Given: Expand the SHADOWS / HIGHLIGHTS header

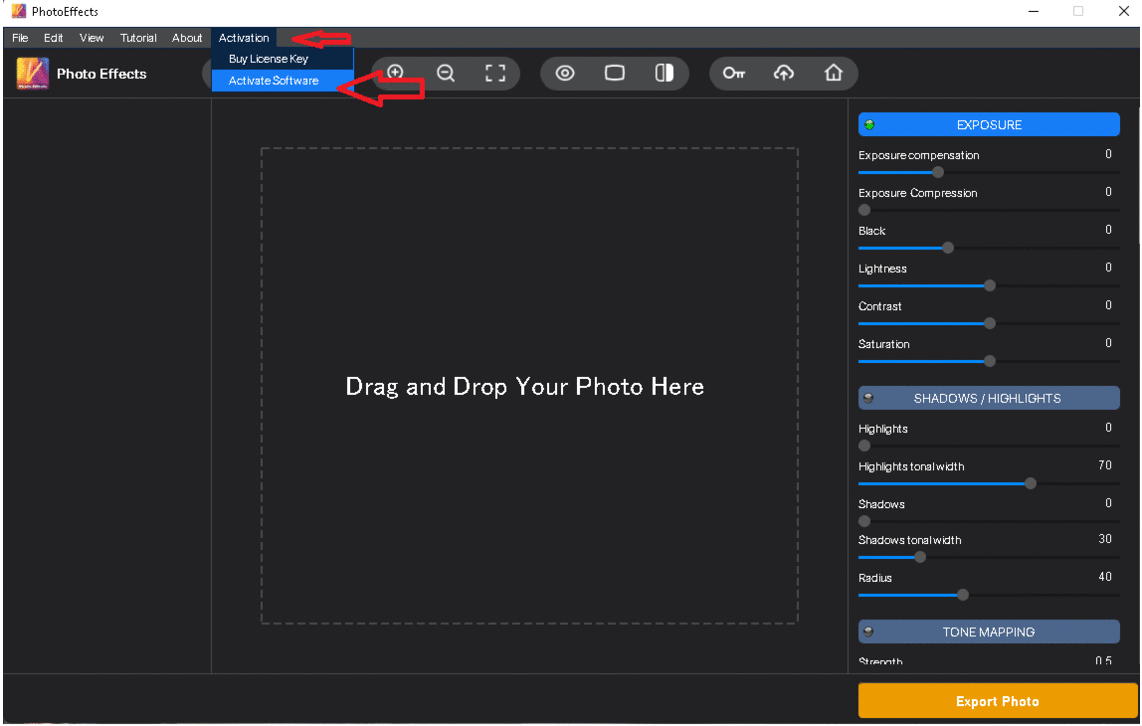Looking at the screenshot, I should click(987, 398).
